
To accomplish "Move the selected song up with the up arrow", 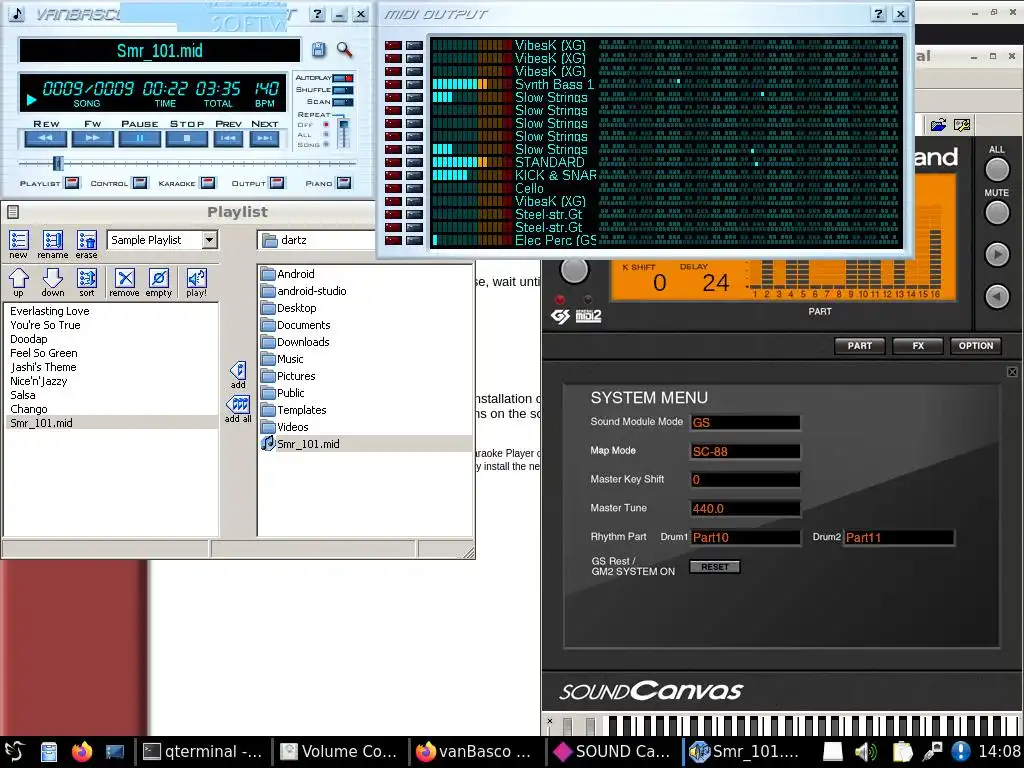I will (x=18, y=282).
